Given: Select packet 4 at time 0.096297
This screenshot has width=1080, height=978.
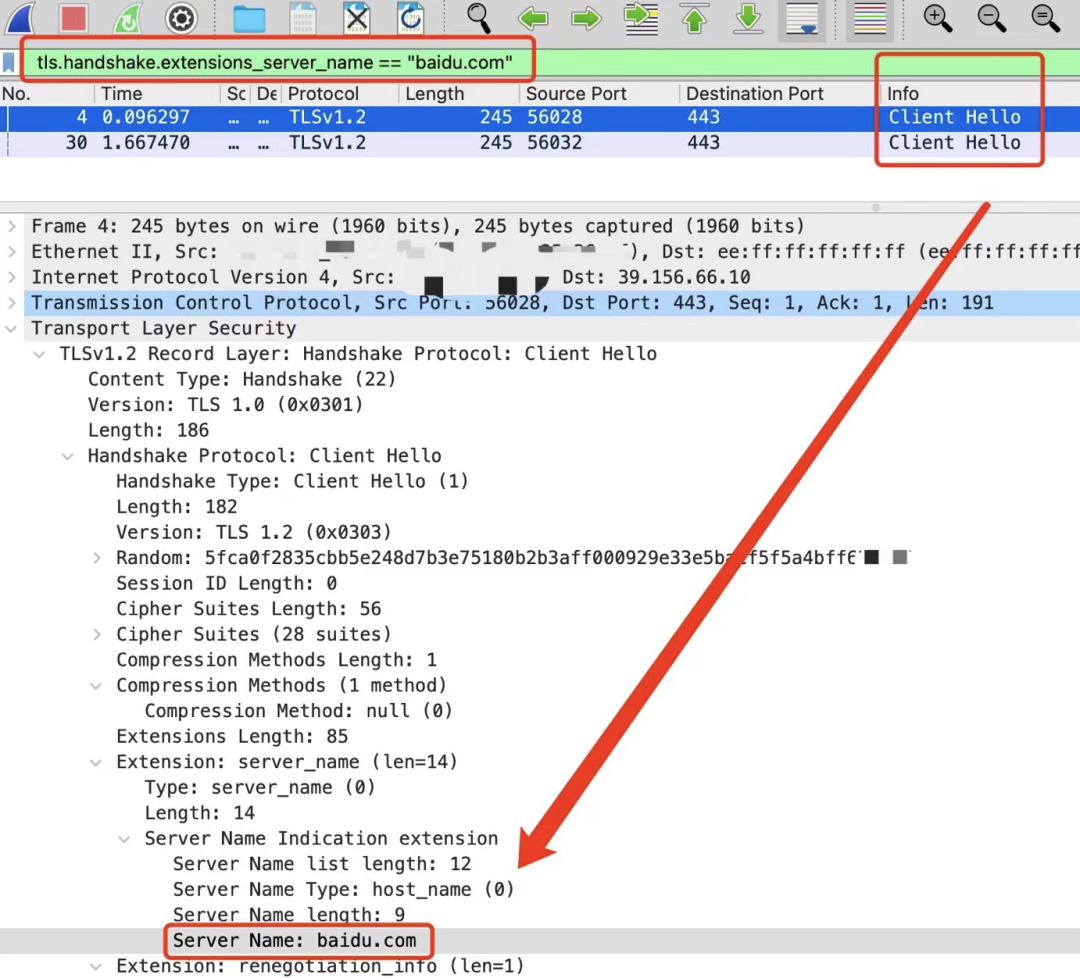Looking at the screenshot, I should pos(540,118).
